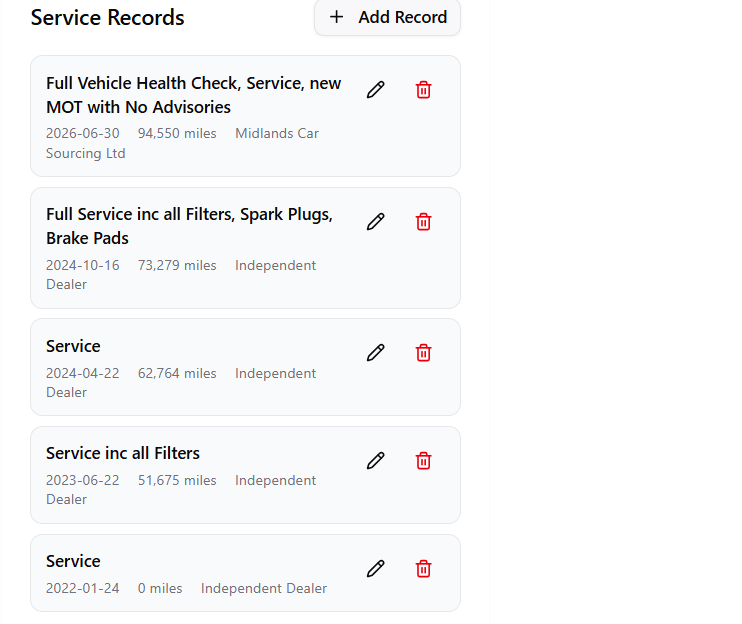Click the Service Records heading
Image resolution: width=742 pixels, height=624 pixels.
[107, 18]
